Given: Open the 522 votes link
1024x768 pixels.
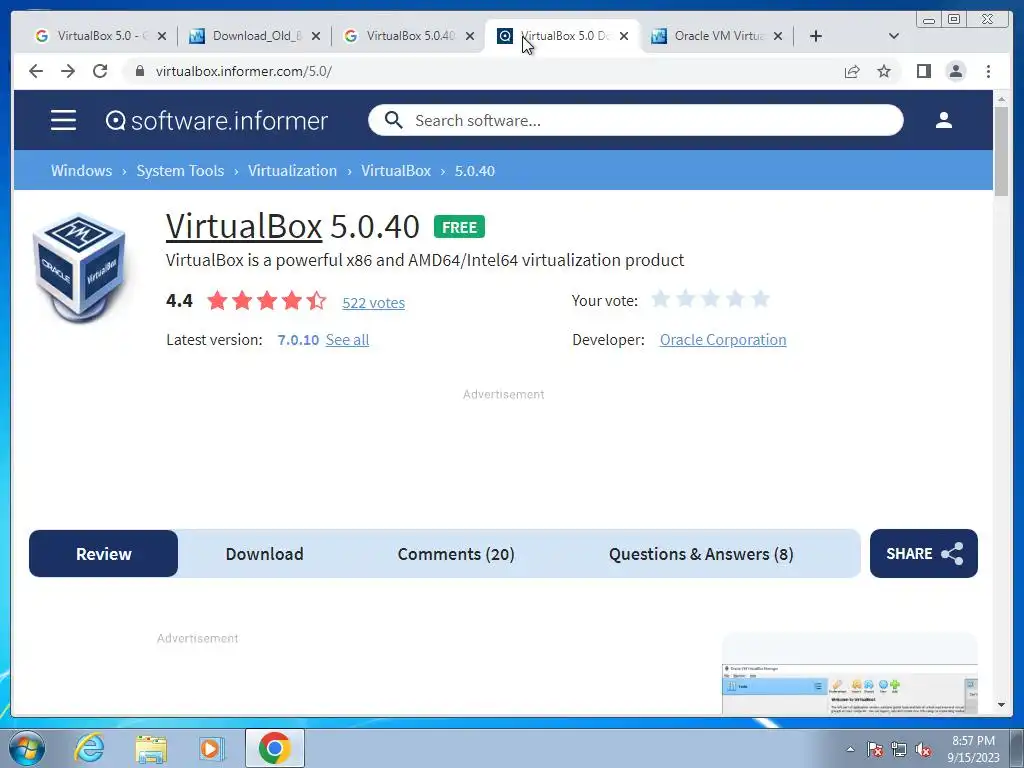Looking at the screenshot, I should pyautogui.click(x=374, y=302).
